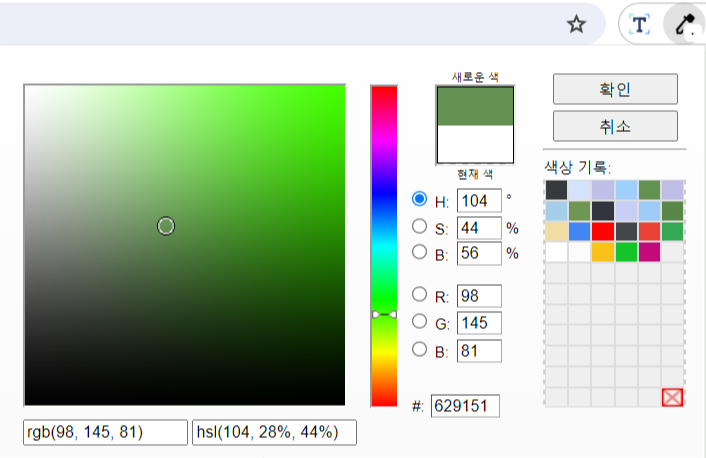This screenshot has height=458, width=706.
Task: Select the rgb(98, 145, 81) text box
Action: pos(105,432)
